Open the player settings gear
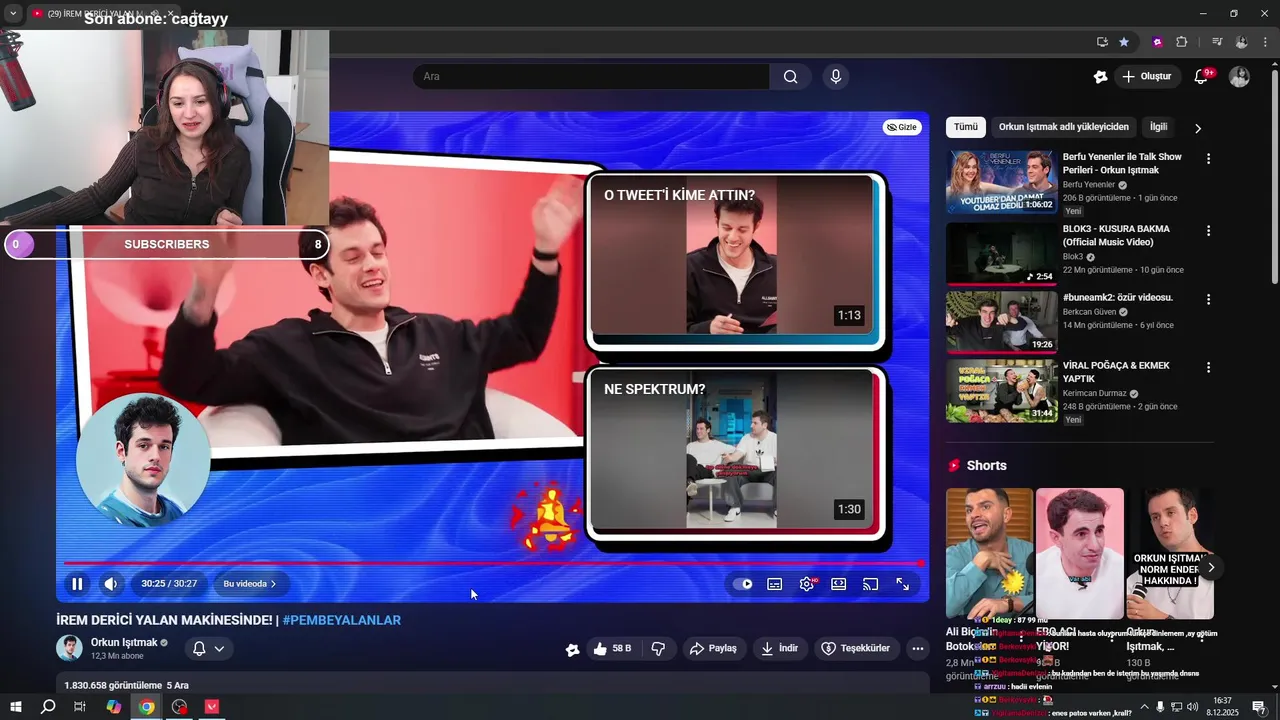This screenshot has width=1280, height=720. [807, 584]
